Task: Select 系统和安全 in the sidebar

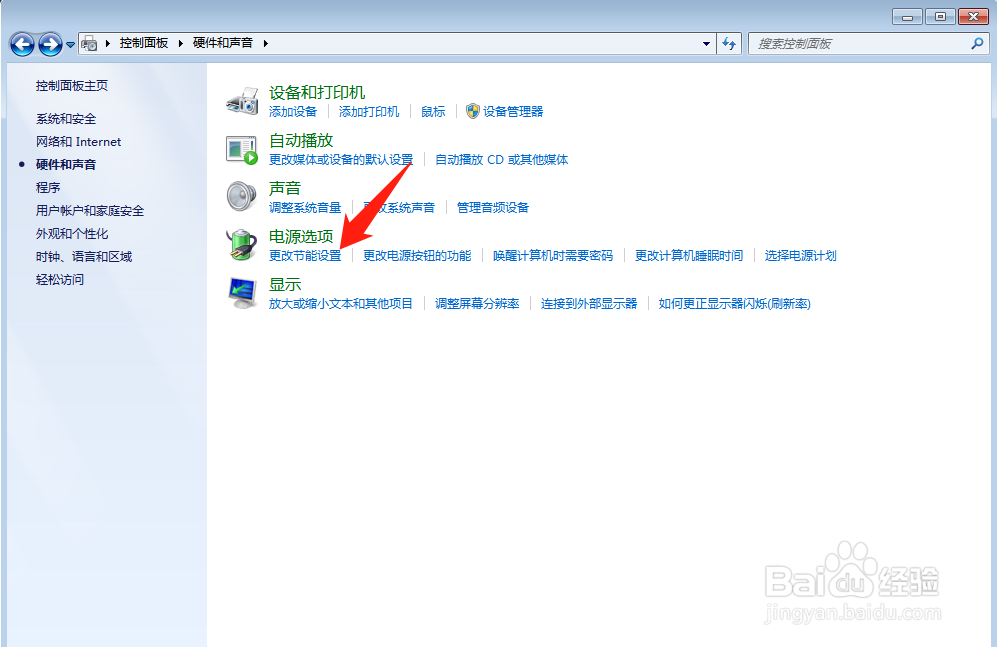Action: point(67,118)
